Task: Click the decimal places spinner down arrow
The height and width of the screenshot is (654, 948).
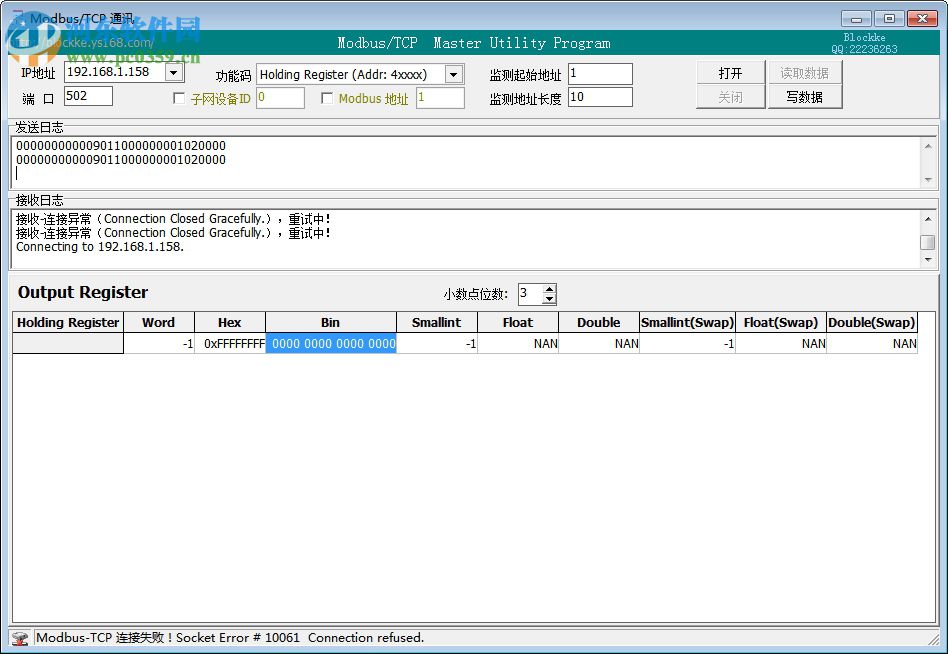Action: [549, 299]
